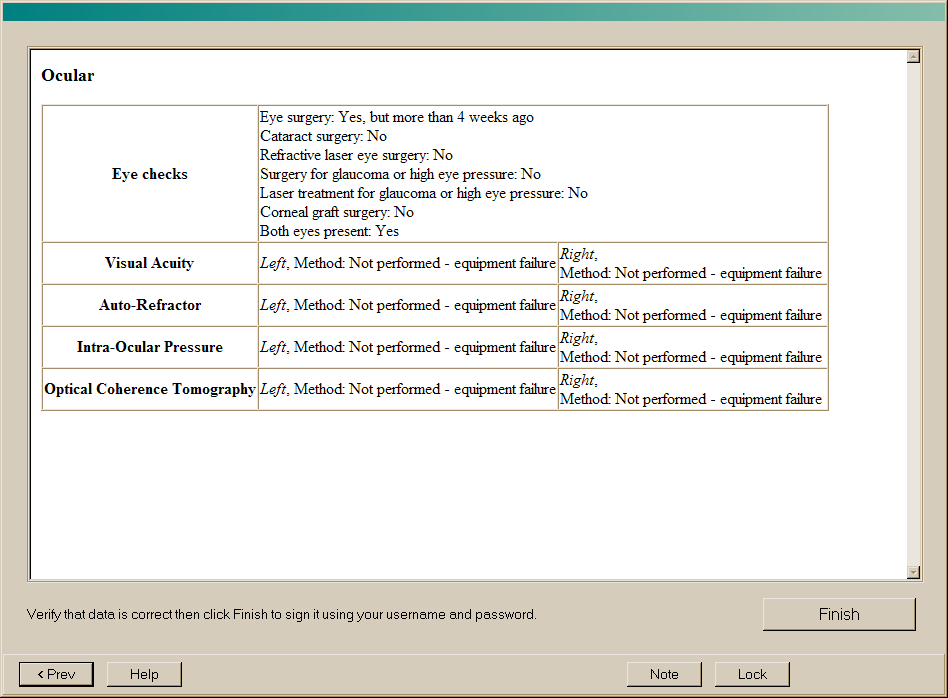This screenshot has width=948, height=698.
Task: Select the Visual Acuity row label
Action: 150,263
